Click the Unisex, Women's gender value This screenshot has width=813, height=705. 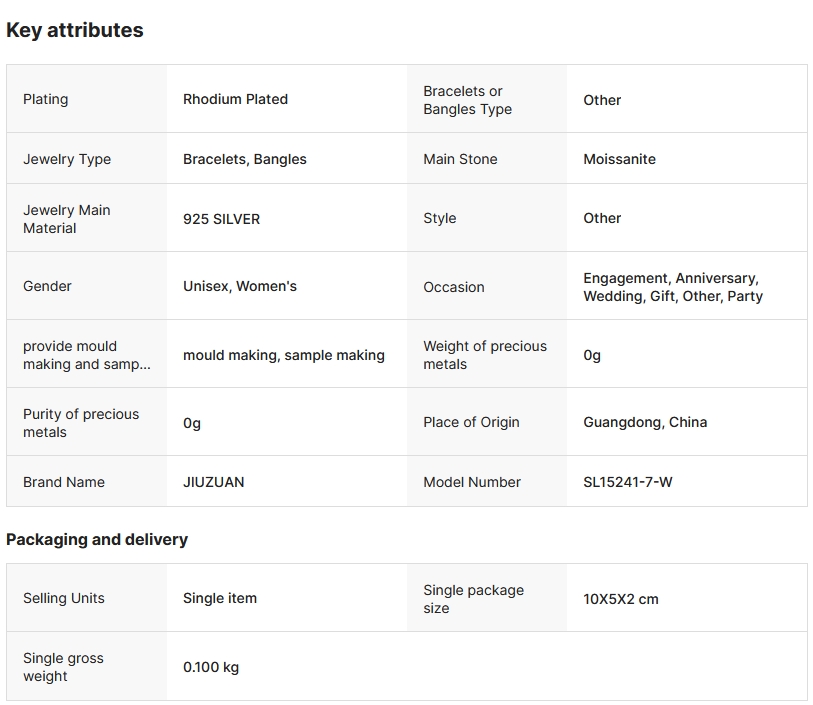pyautogui.click(x=240, y=286)
